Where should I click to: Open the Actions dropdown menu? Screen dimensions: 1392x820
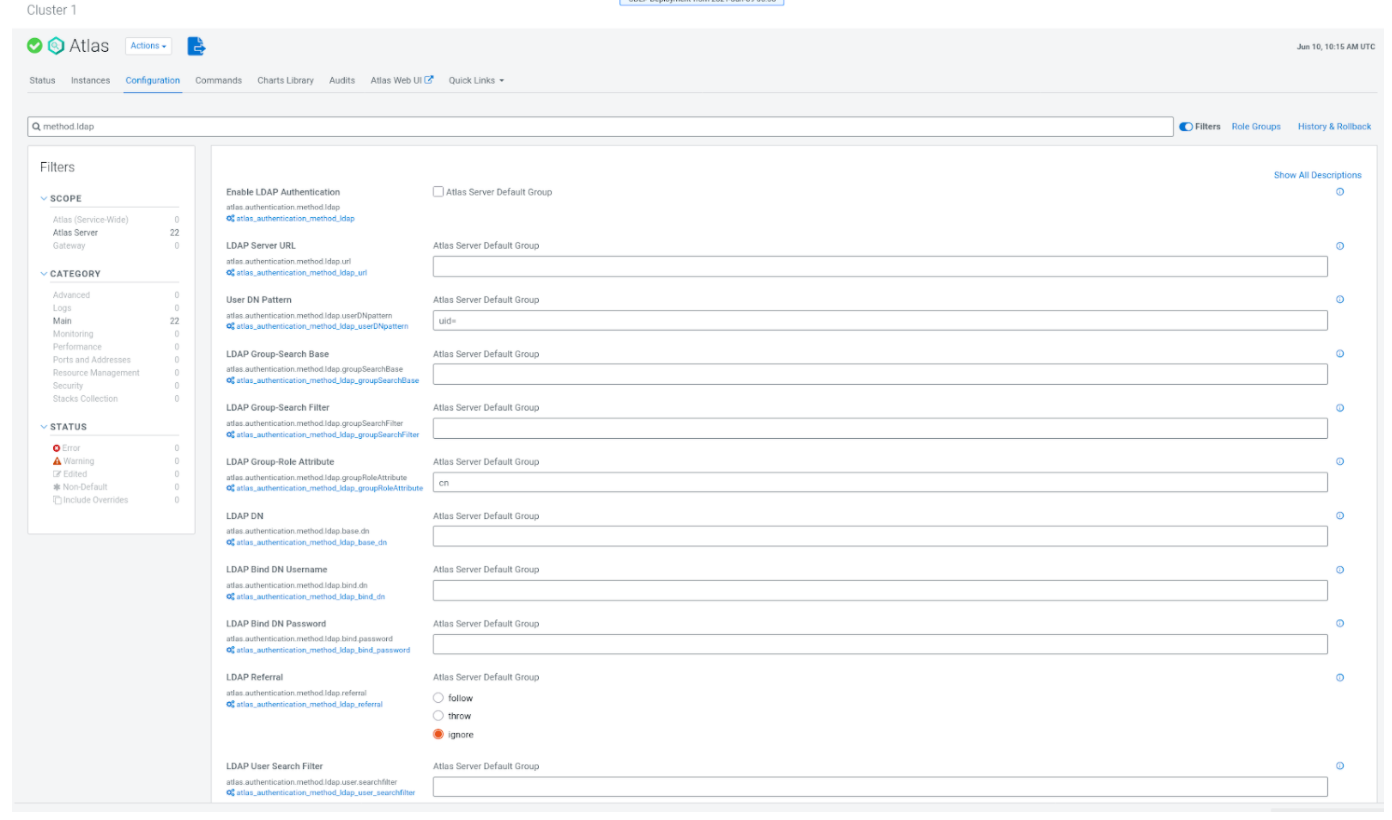[148, 46]
